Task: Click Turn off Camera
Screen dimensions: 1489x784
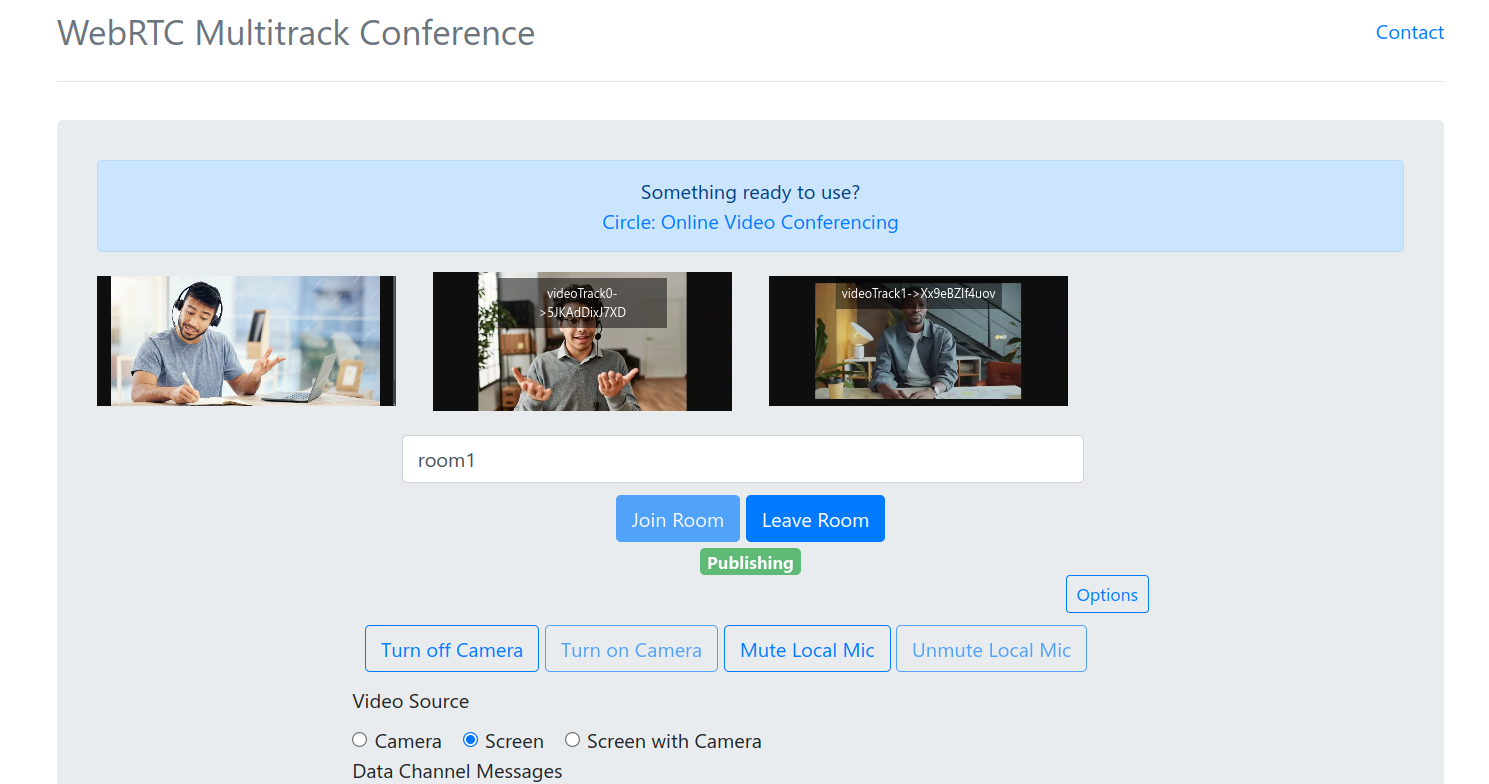Action: [452, 649]
